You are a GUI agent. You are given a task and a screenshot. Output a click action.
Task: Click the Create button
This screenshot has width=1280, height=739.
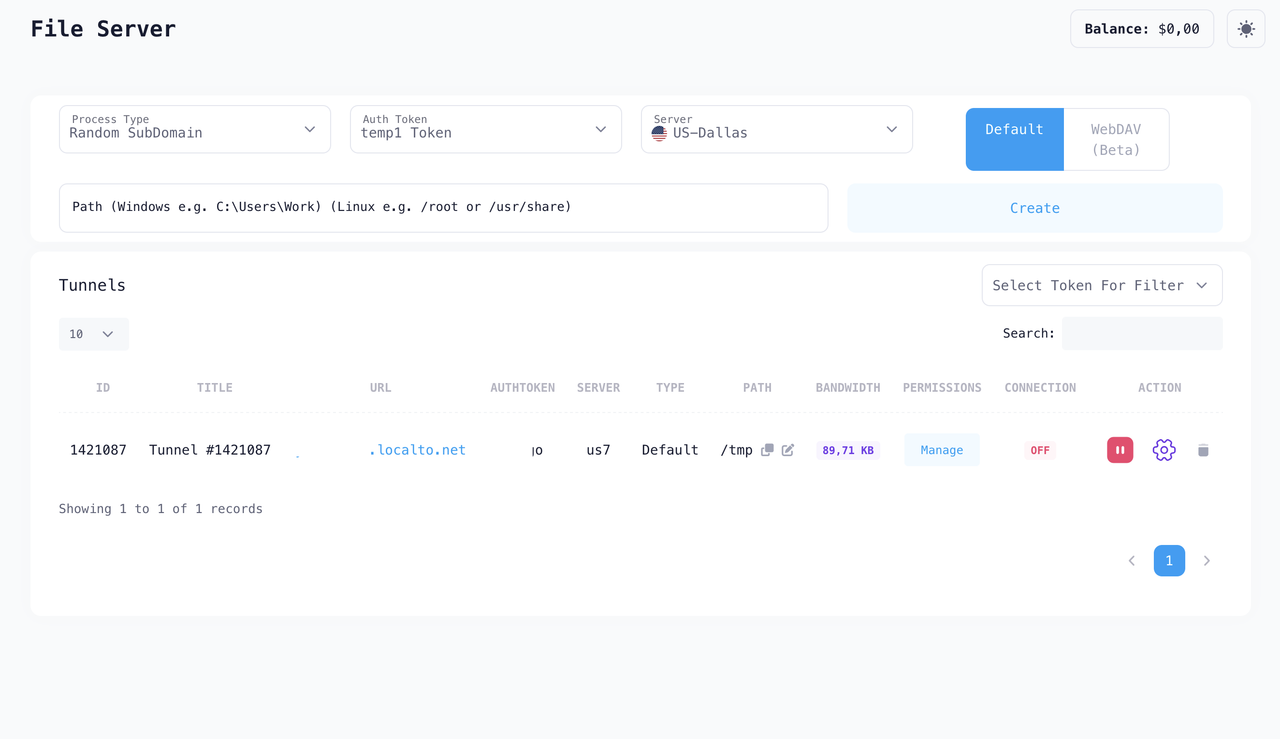1035,208
